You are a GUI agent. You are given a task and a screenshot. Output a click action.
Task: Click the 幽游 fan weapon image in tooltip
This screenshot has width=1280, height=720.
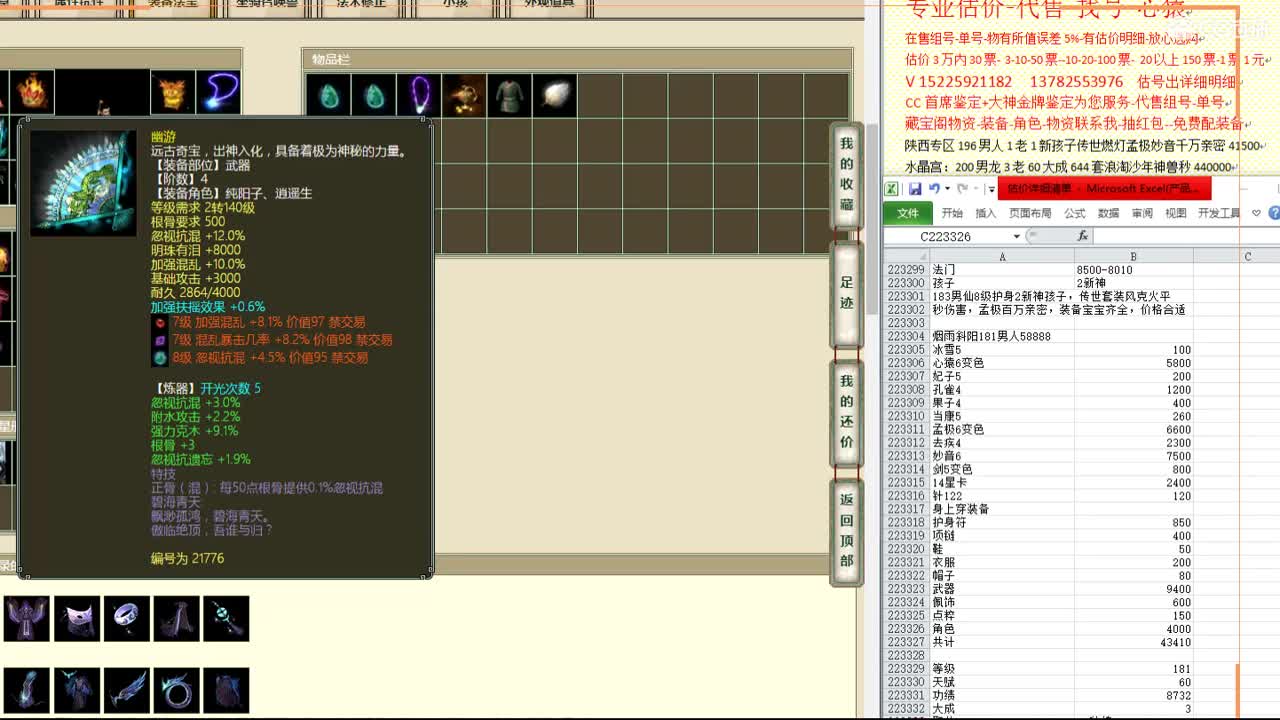[x=83, y=183]
